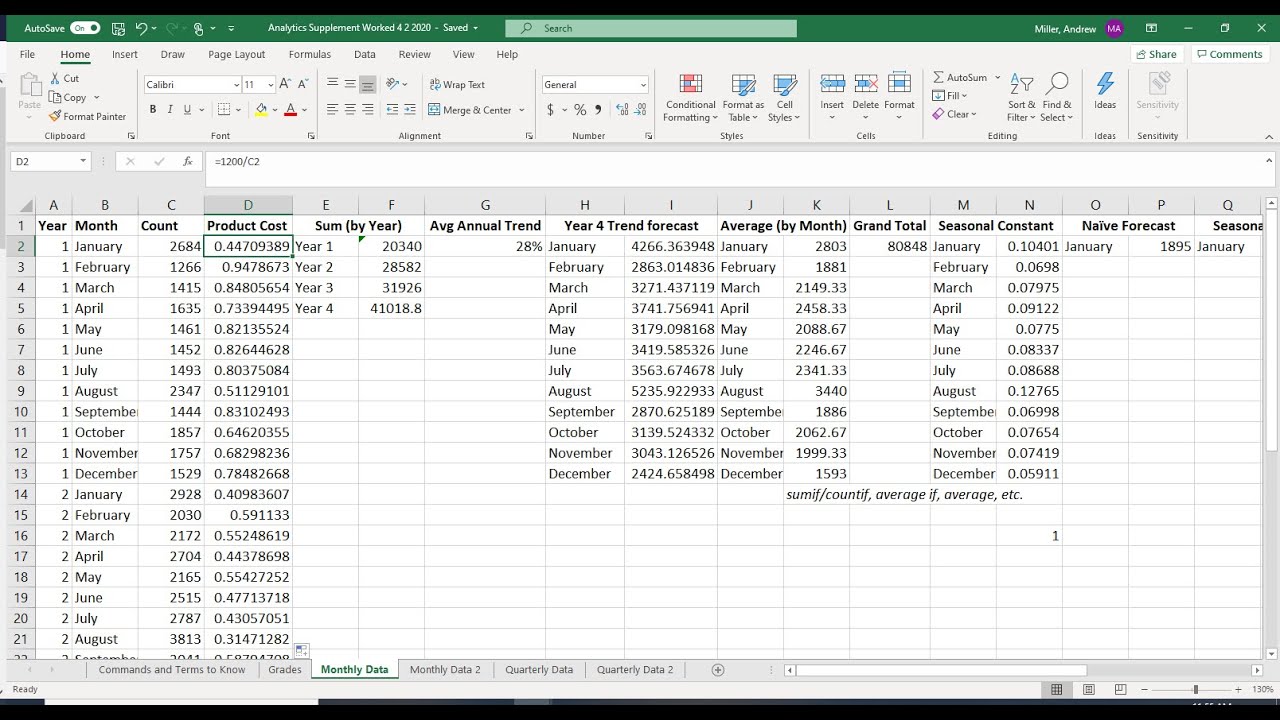Expand AutoSum dropdown arrow
Image resolution: width=1280 pixels, height=720 pixels.
pos(997,78)
